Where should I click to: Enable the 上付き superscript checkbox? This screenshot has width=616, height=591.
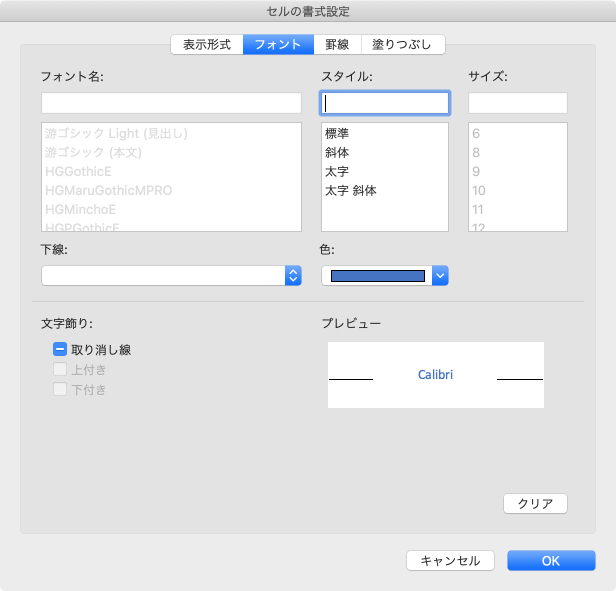click(60, 370)
